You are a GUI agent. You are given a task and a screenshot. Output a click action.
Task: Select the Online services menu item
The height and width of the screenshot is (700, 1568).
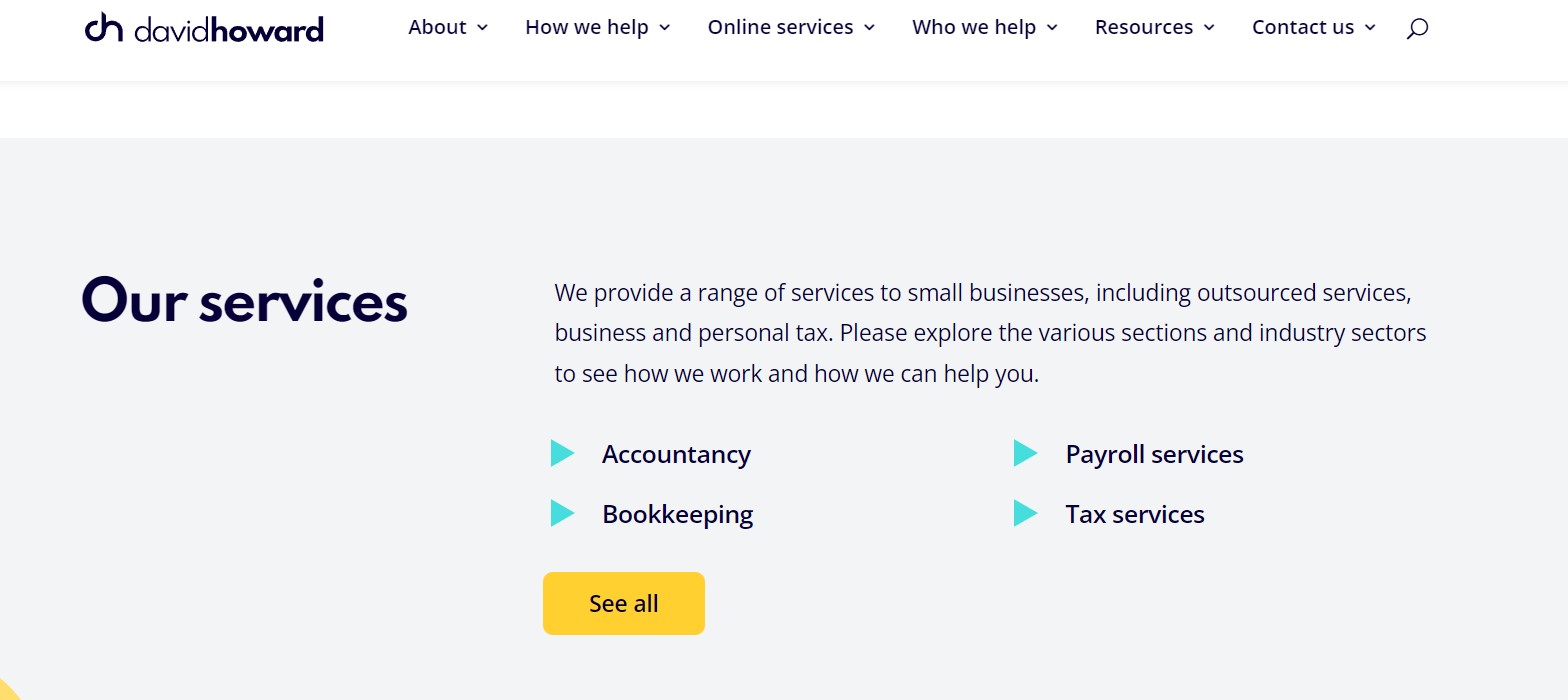tap(780, 28)
